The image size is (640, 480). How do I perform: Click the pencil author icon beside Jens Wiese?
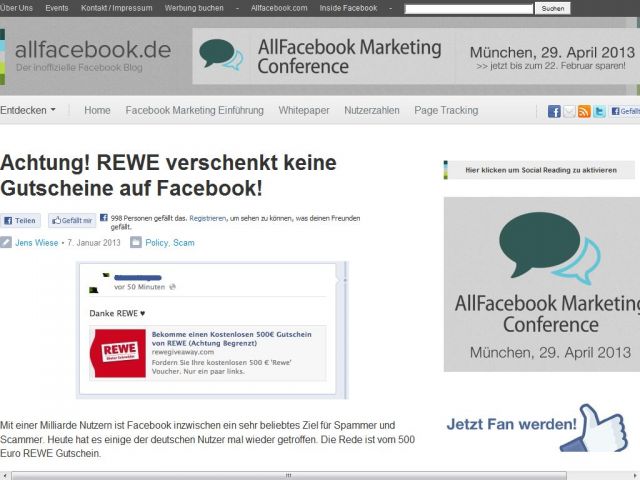pos(6,242)
